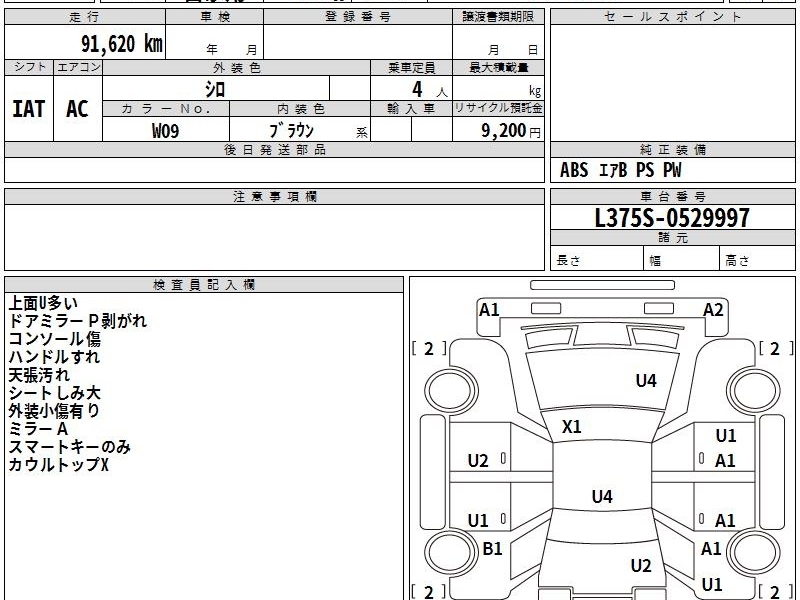Select the カウルトップX note line
800x600 pixels.
(x=59, y=465)
